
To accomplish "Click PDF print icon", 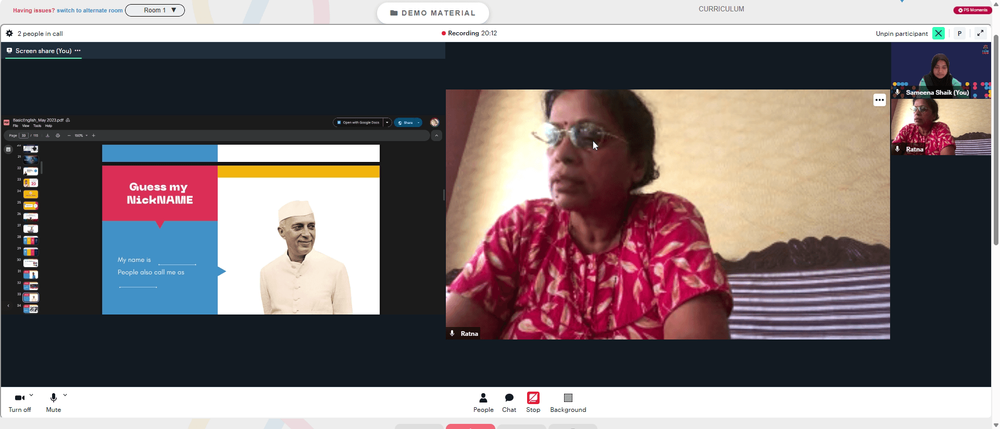I will (57, 136).
